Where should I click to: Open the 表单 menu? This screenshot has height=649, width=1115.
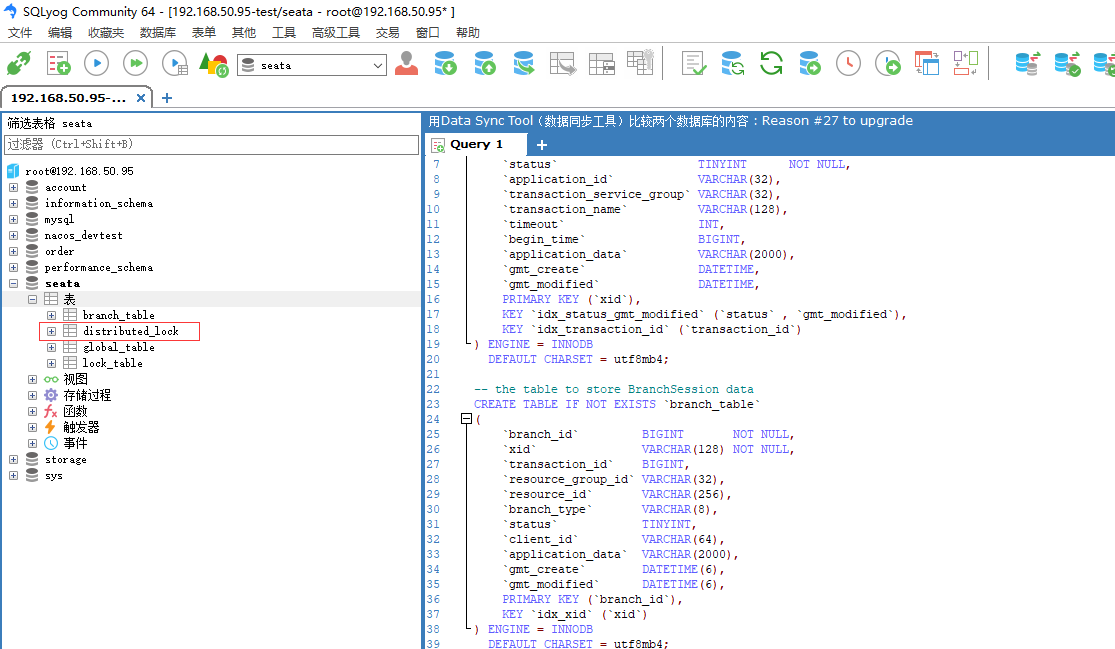pos(203,33)
